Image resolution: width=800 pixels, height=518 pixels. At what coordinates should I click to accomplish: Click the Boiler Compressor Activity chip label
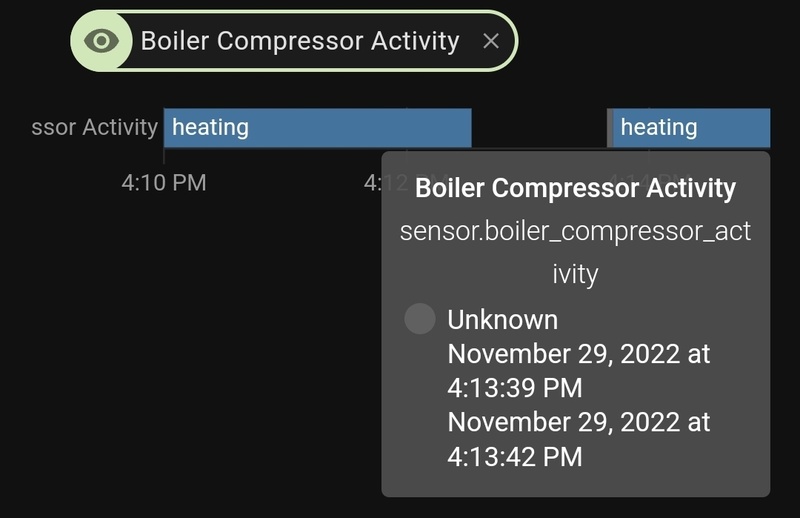tap(299, 41)
